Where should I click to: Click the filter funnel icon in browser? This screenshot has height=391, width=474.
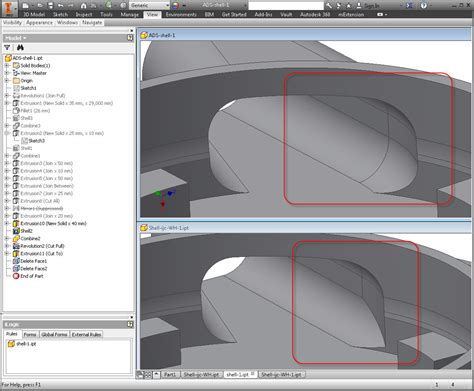(7, 48)
